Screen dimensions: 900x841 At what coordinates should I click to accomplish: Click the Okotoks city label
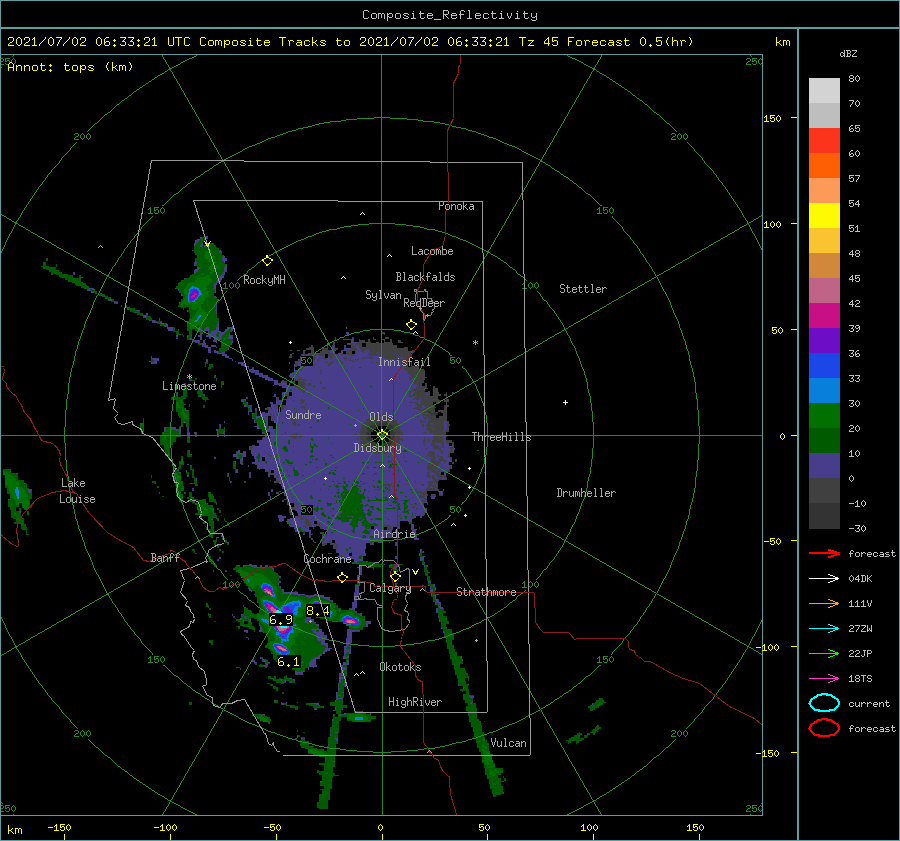pyautogui.click(x=400, y=667)
